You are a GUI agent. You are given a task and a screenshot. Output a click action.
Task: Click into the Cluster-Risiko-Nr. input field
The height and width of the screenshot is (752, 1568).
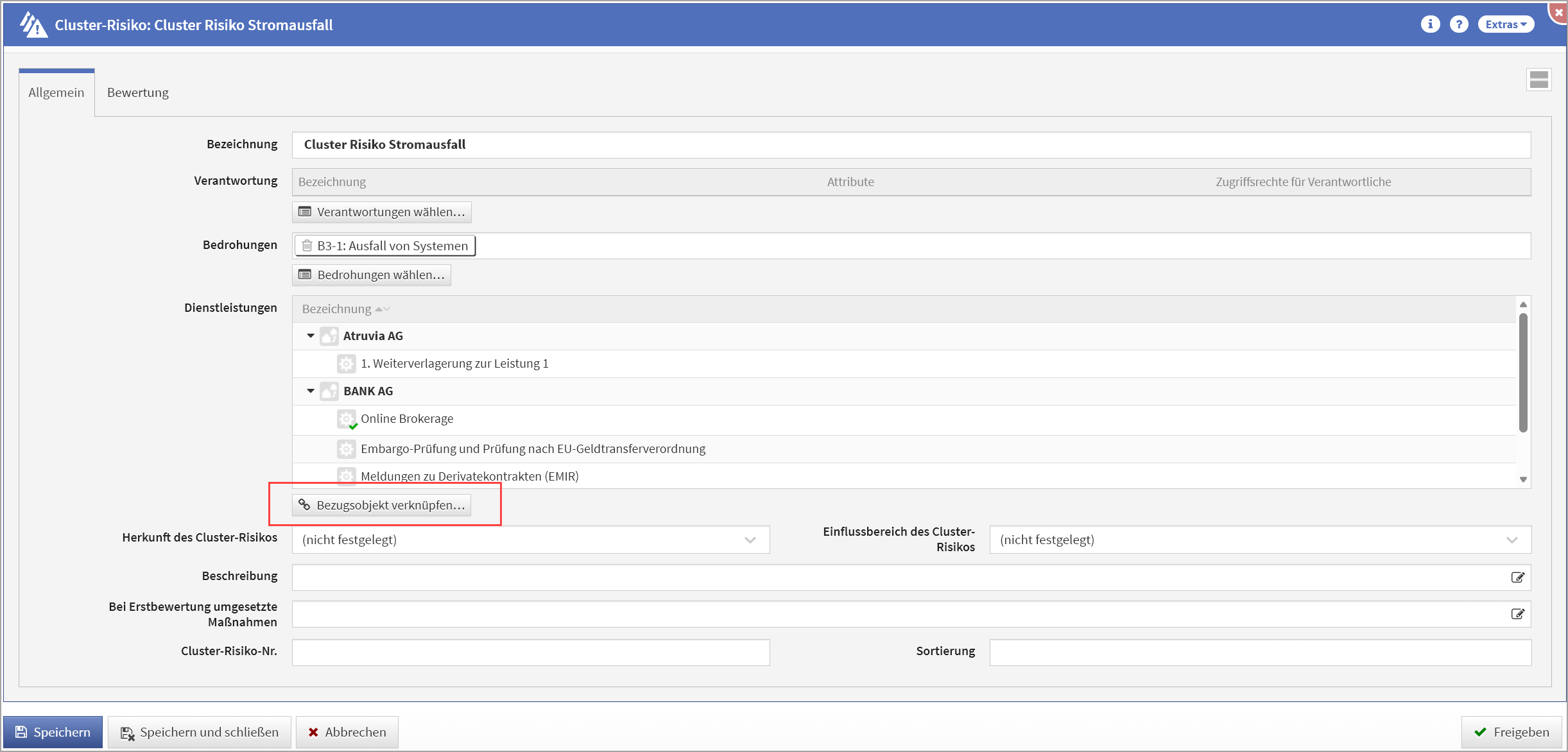[531, 652]
